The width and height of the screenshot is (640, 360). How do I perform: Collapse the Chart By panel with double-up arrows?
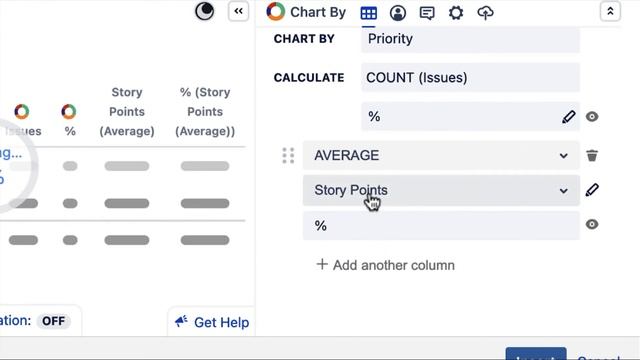[x=610, y=11]
